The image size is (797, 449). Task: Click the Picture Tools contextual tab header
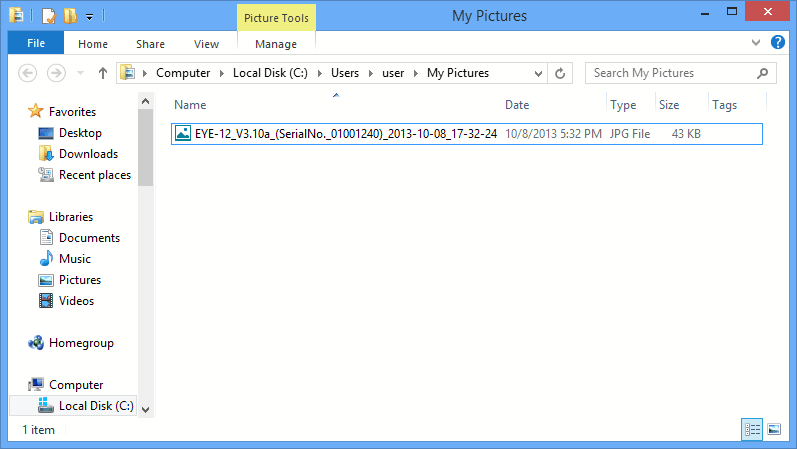(276, 18)
